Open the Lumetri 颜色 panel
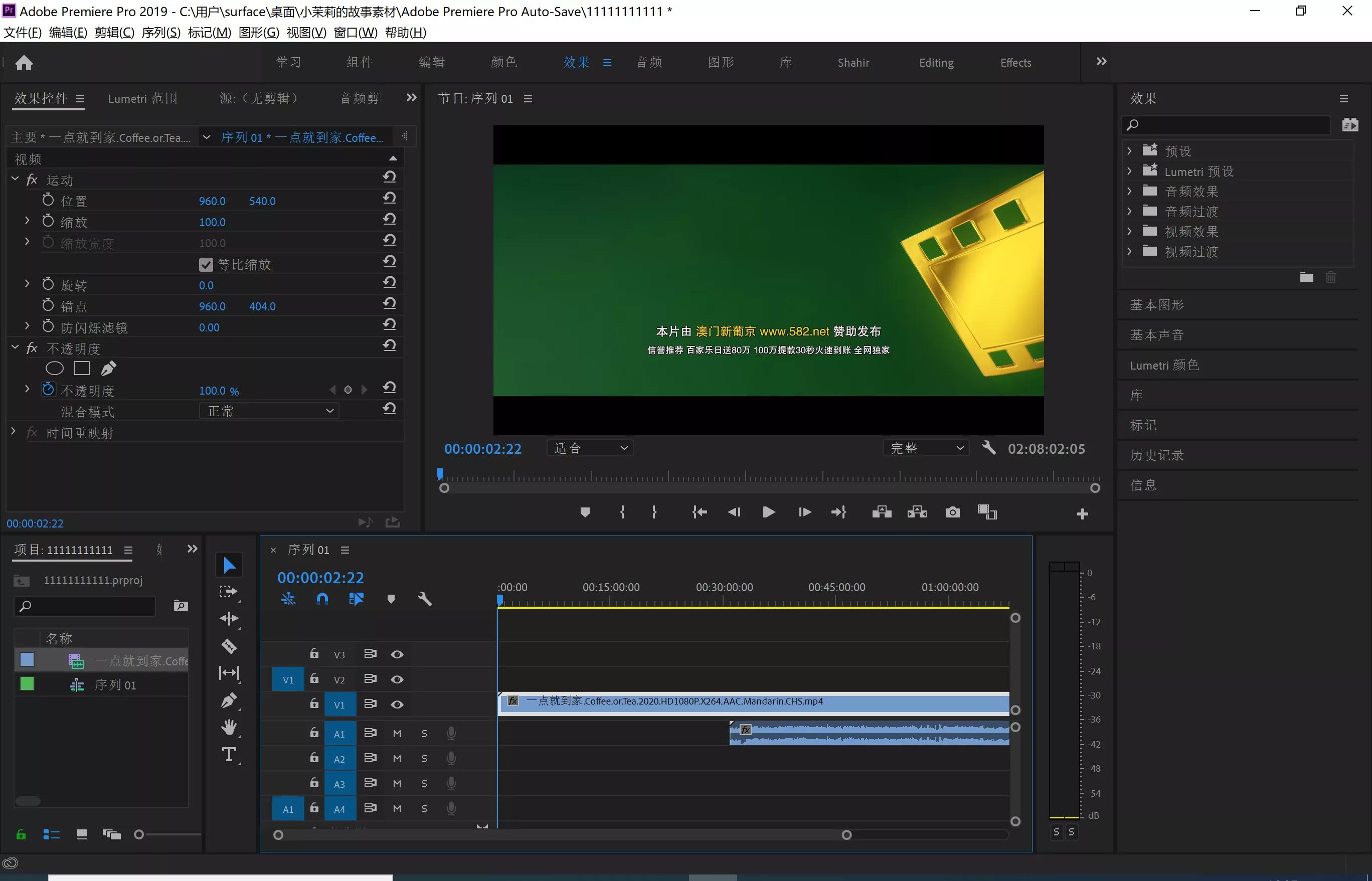Screen dimensions: 1372x881 pyautogui.click(x=1164, y=365)
